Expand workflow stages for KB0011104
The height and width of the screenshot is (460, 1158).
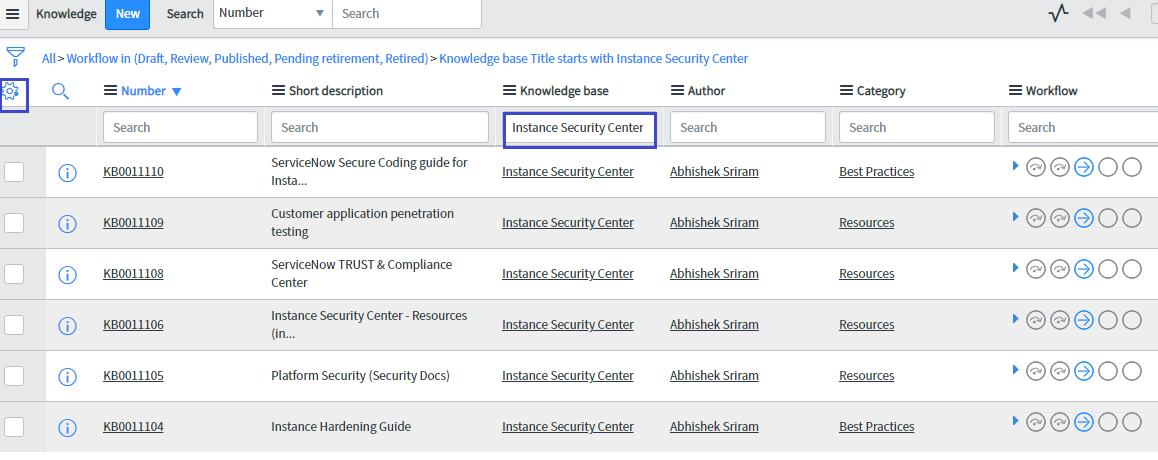click(1015, 420)
